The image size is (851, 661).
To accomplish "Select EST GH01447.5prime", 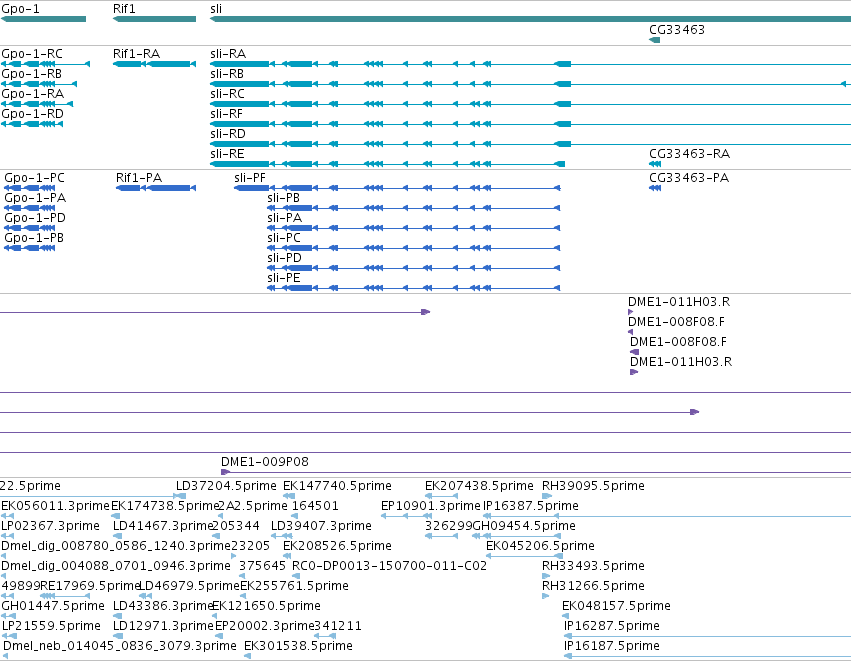I will [53, 606].
